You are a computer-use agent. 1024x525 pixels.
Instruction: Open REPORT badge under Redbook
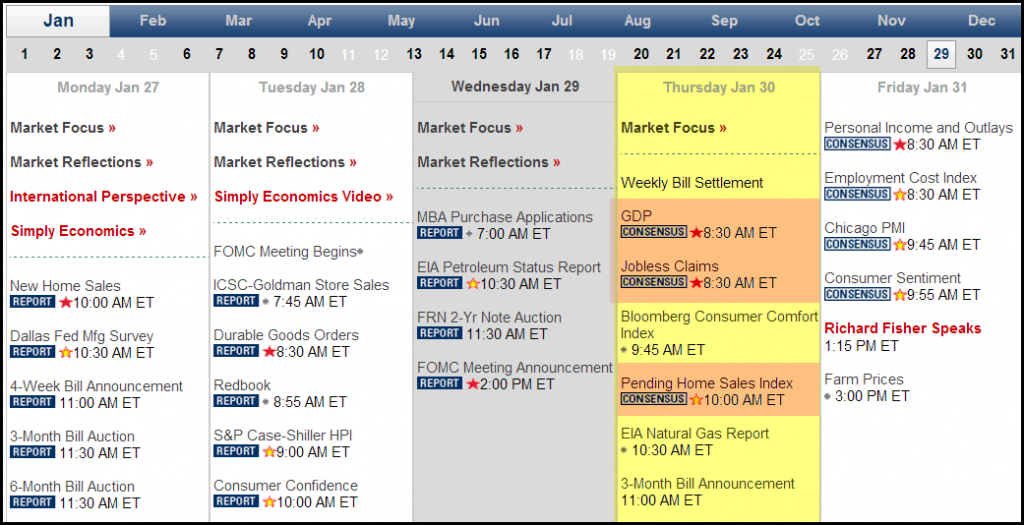pos(236,402)
